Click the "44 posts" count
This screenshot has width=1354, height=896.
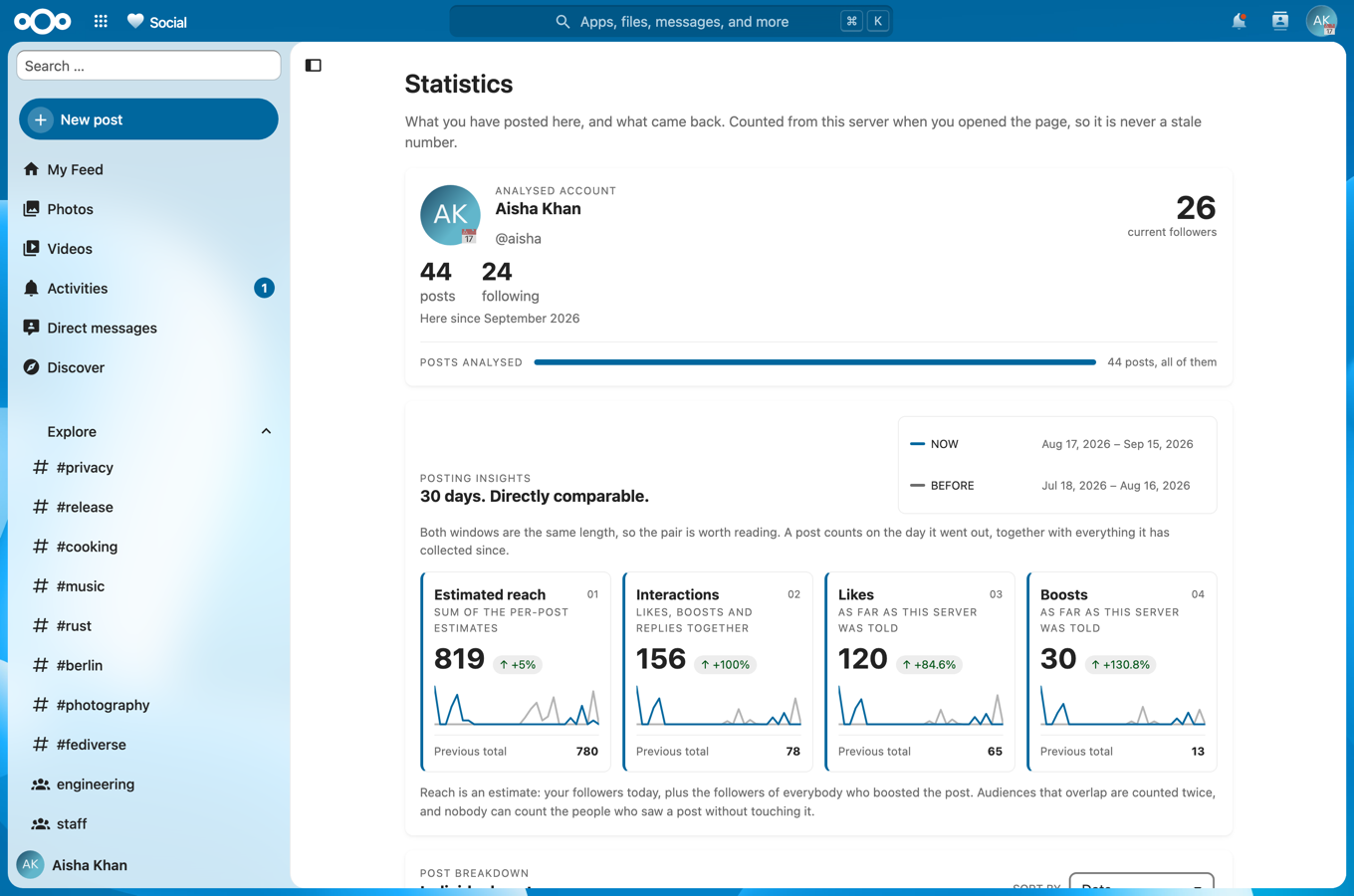(x=437, y=282)
